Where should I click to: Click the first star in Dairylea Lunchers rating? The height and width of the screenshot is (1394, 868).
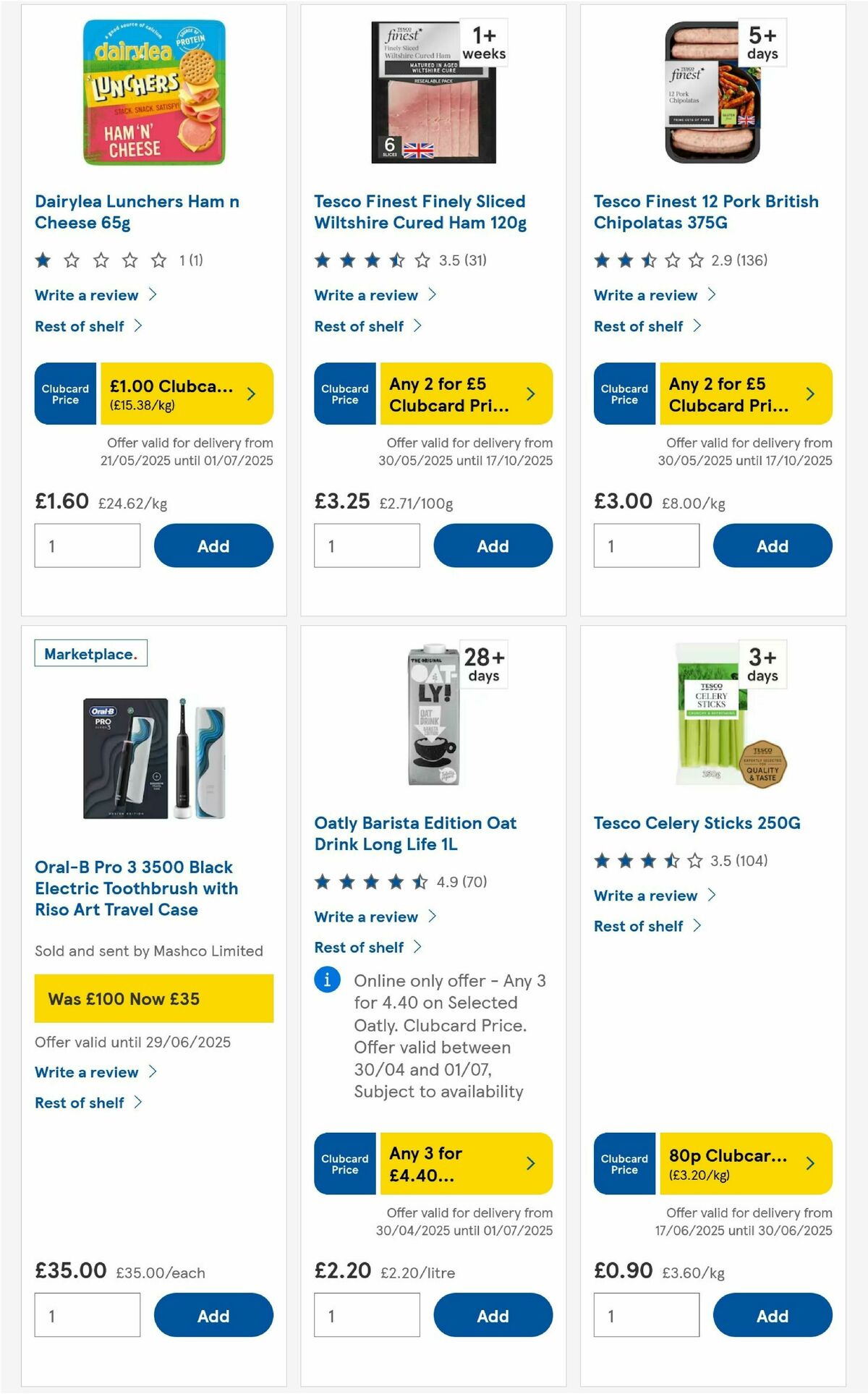click(43, 260)
